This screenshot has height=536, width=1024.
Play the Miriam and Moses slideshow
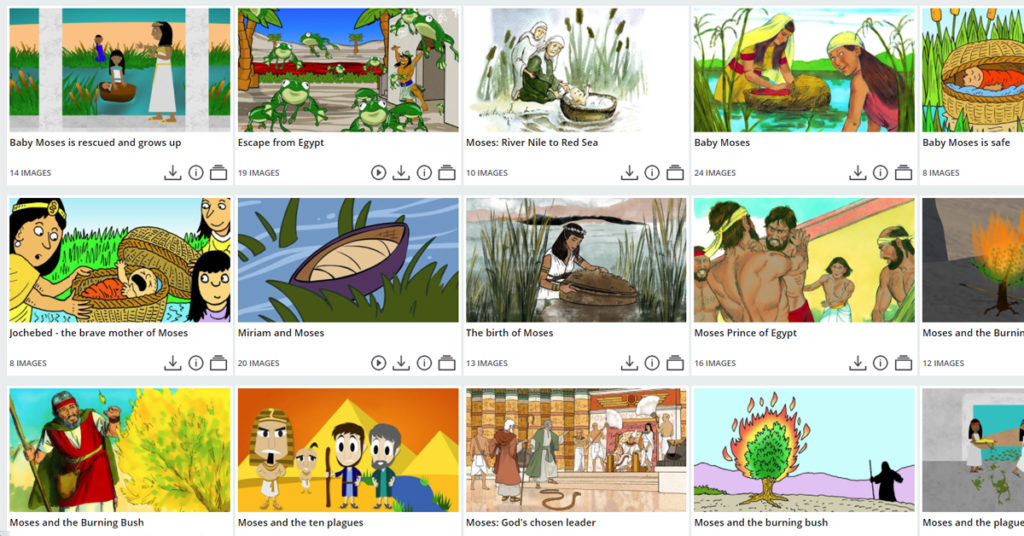(x=378, y=362)
